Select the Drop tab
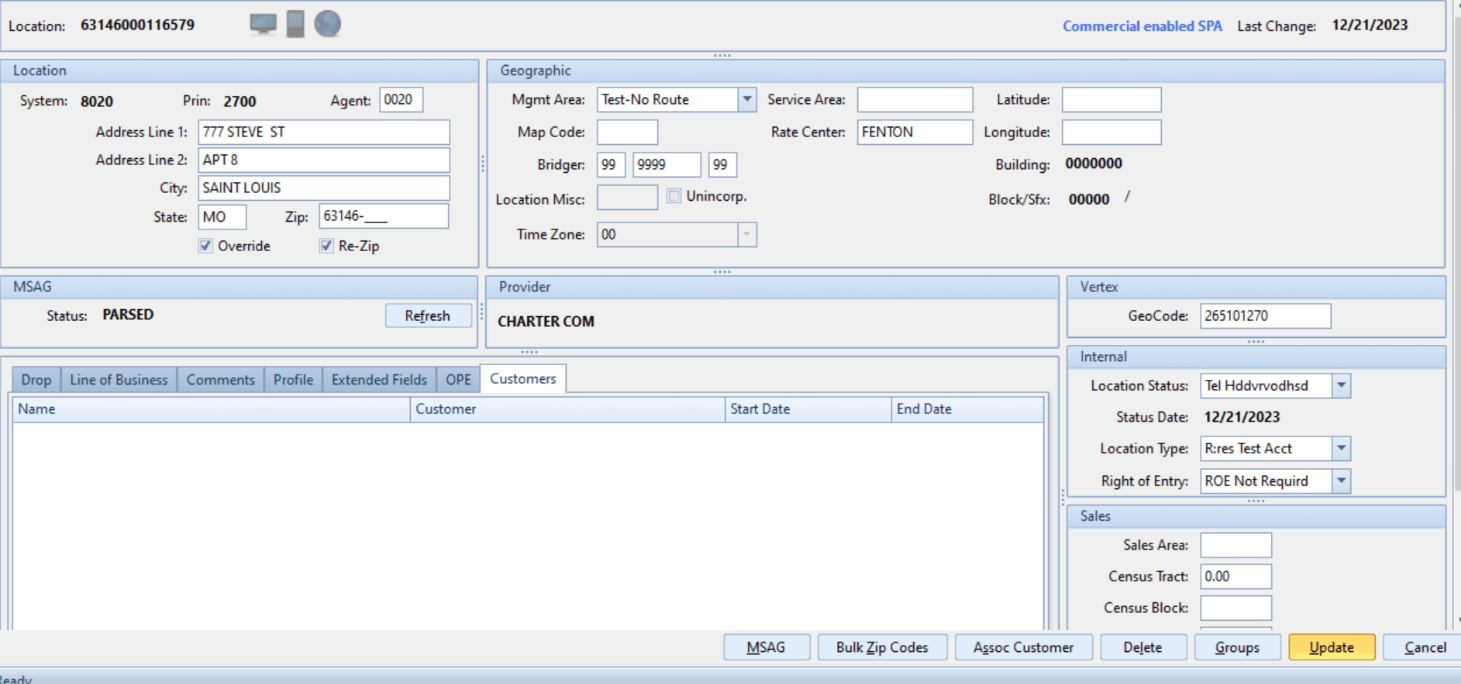1461x684 pixels. 36,380
